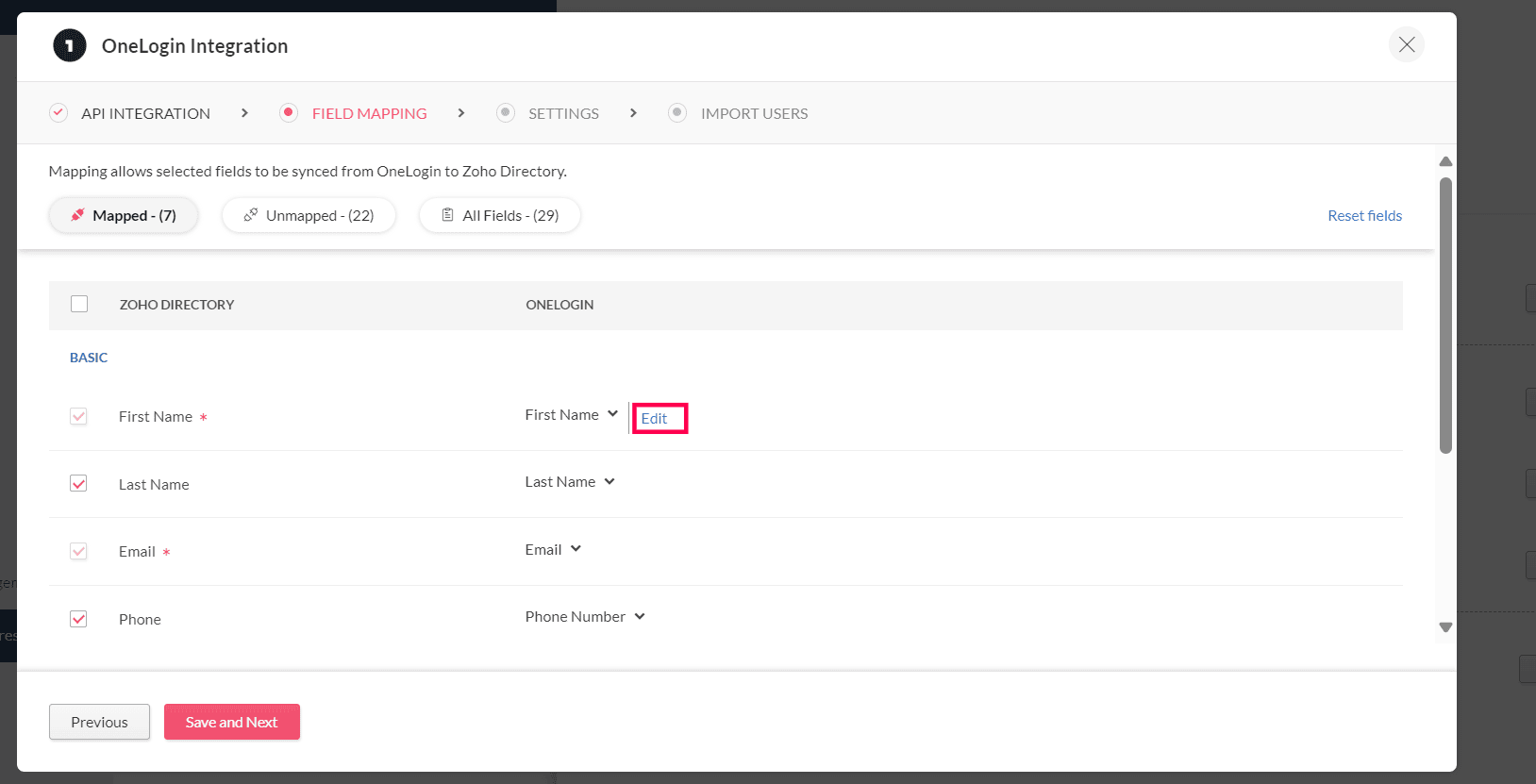
Task: Toggle the select-all checkbox in table header
Action: coord(79,304)
